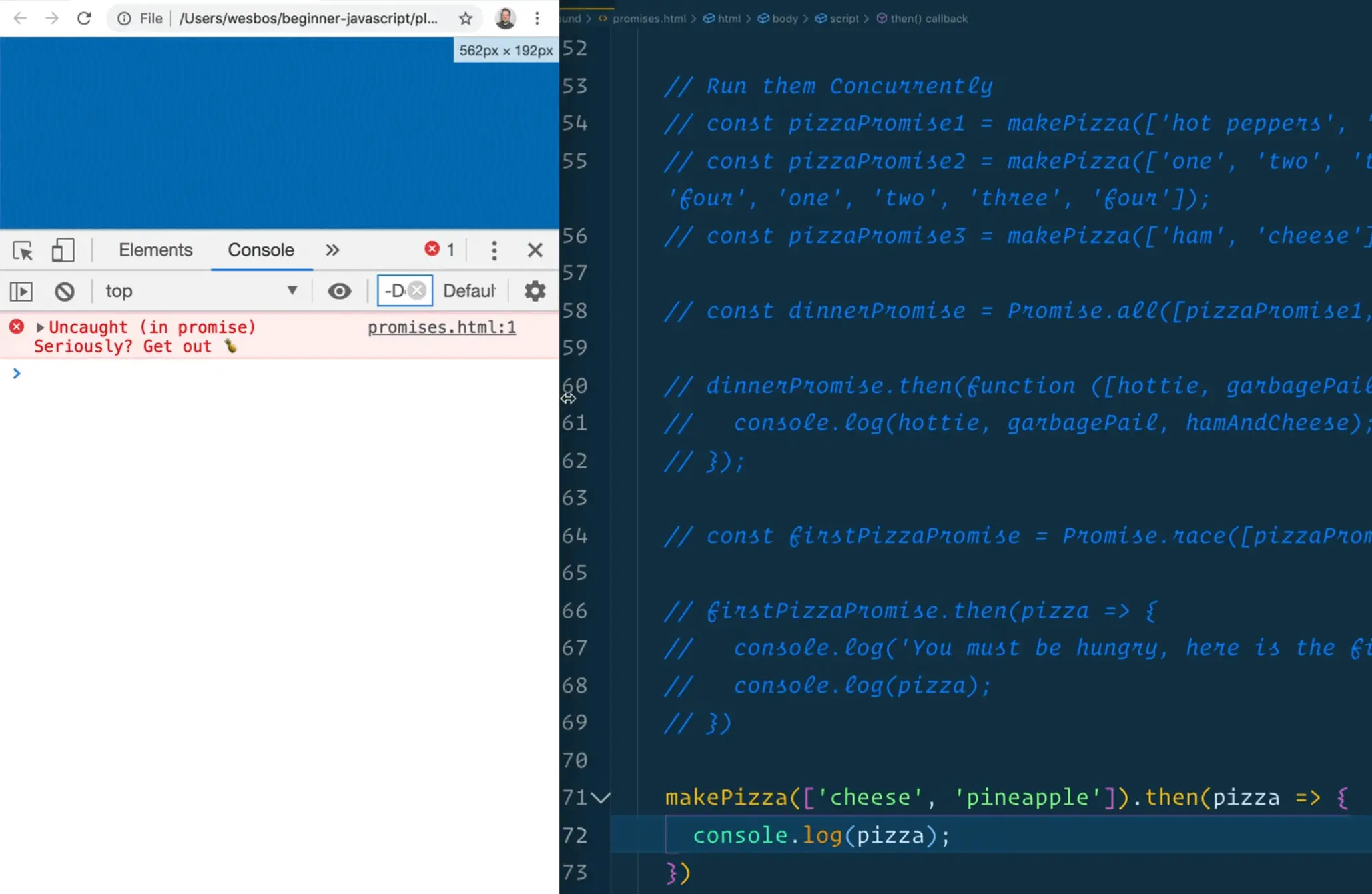This screenshot has width=1372, height=894.
Task: Bookmark page with star icon
Action: [x=466, y=19]
